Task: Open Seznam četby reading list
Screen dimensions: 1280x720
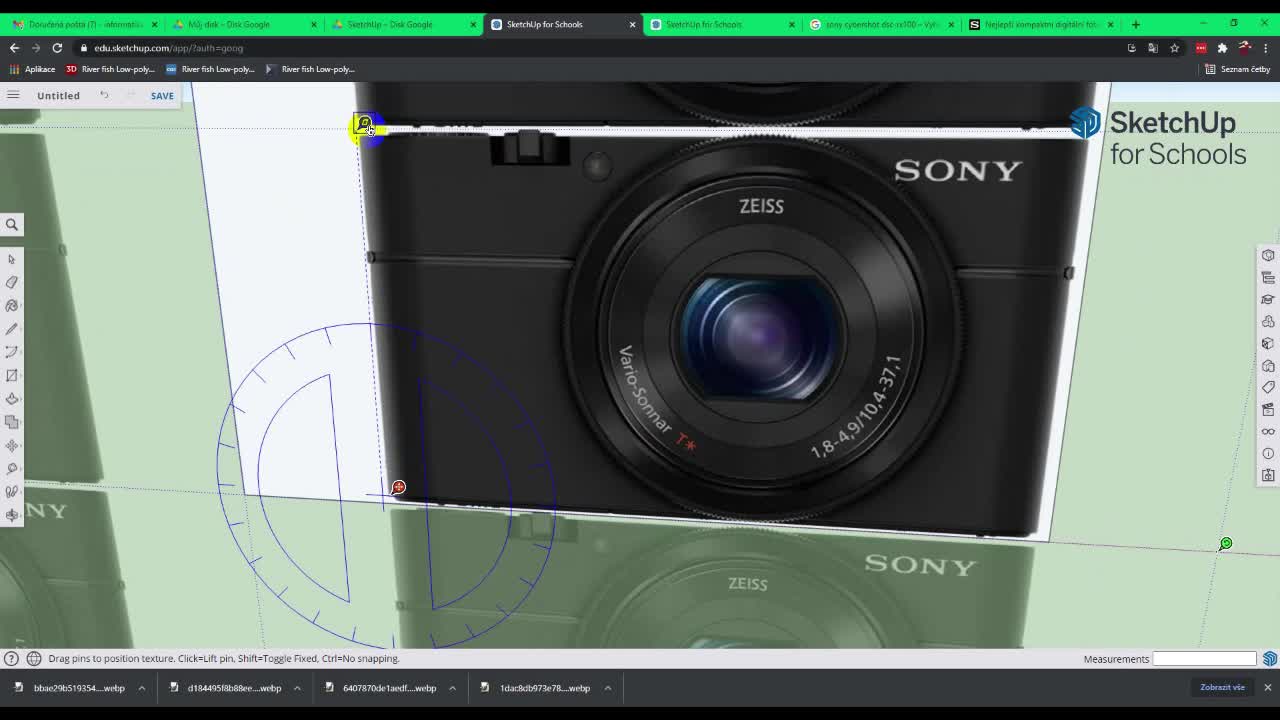Action: click(1237, 69)
